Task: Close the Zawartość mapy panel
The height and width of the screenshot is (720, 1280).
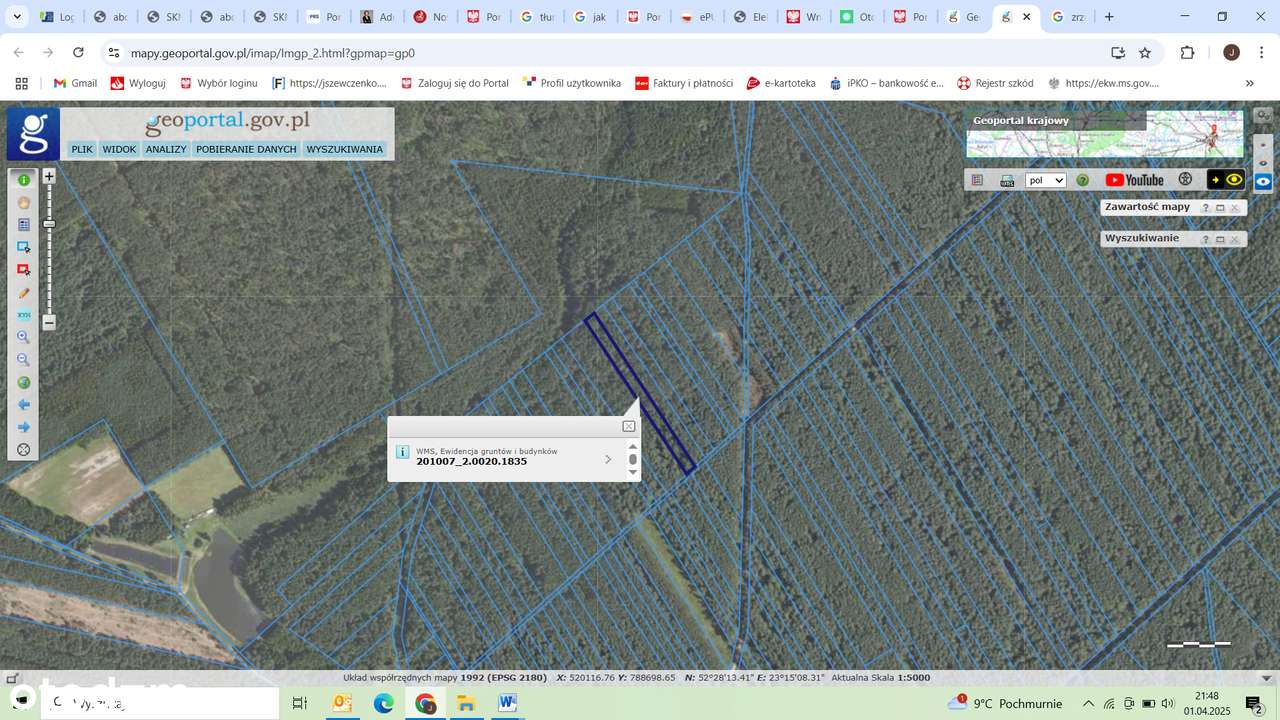Action: click(x=1235, y=208)
